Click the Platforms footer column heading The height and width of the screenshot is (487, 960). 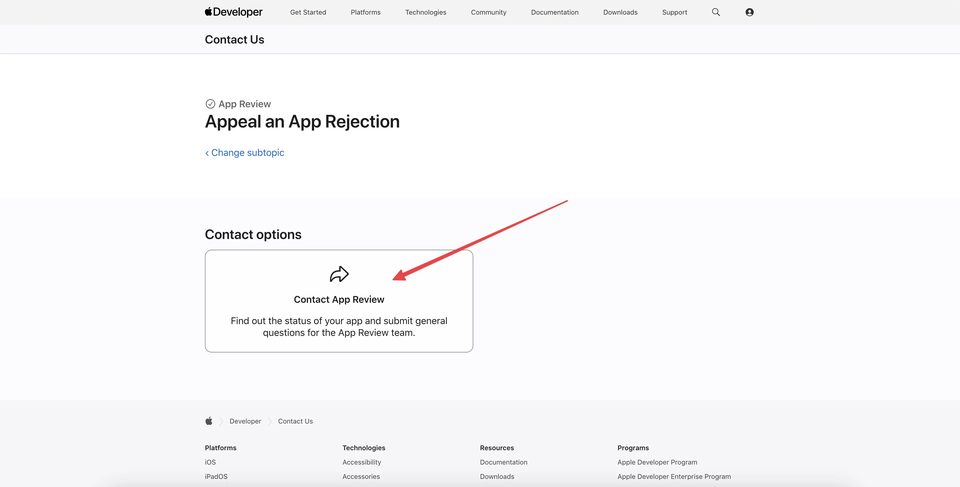(x=220, y=448)
